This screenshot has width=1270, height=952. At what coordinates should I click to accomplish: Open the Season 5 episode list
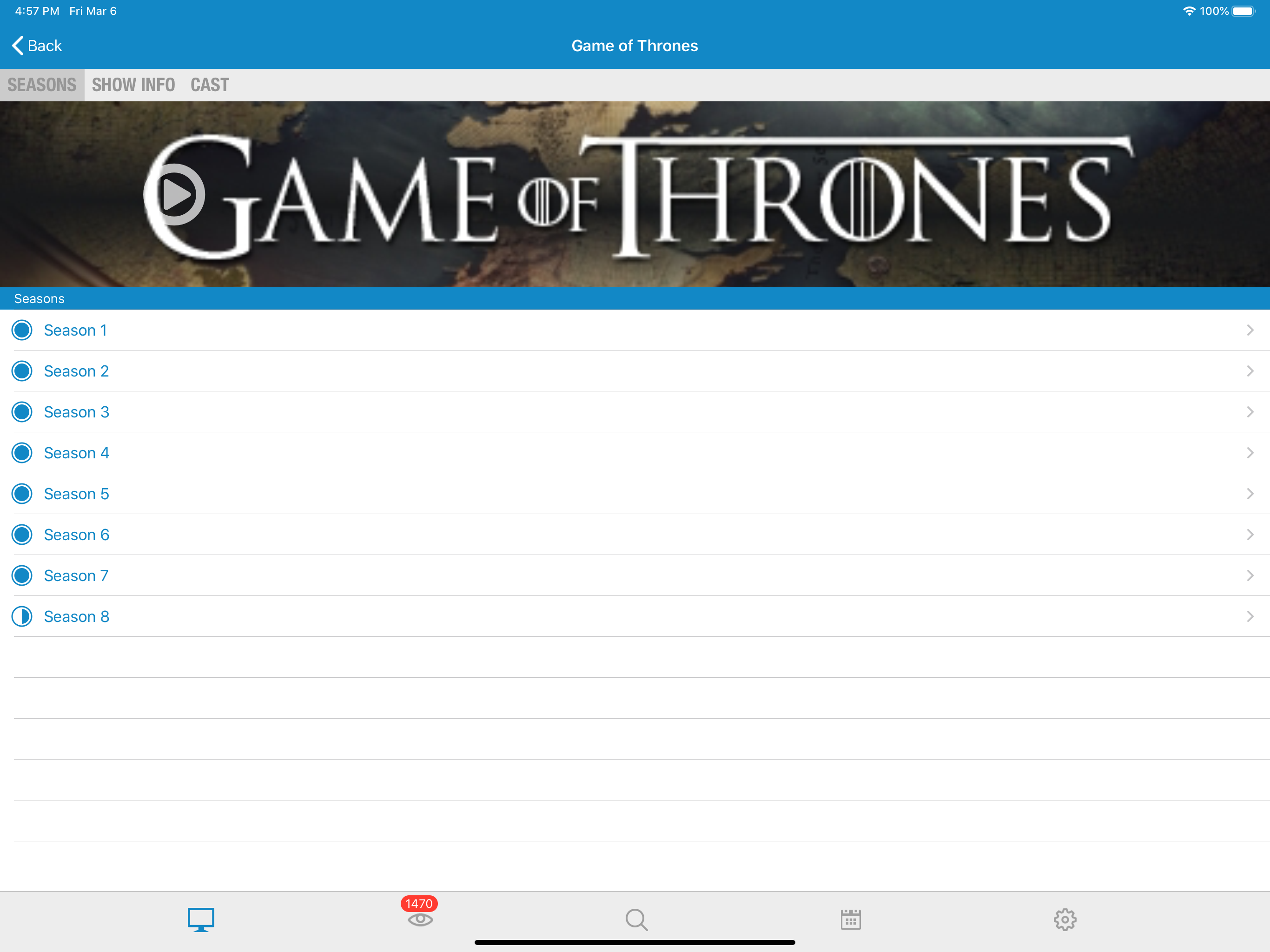635,494
